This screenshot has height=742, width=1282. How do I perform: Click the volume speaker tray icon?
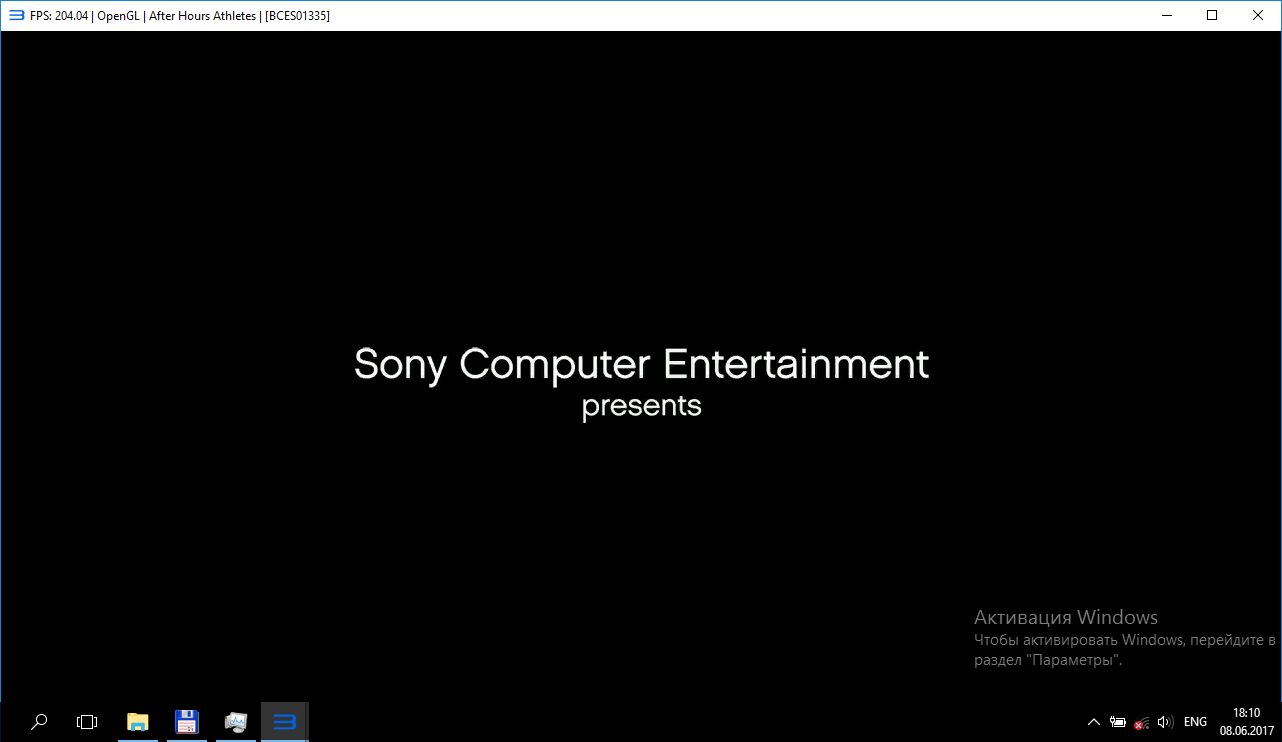(1164, 722)
